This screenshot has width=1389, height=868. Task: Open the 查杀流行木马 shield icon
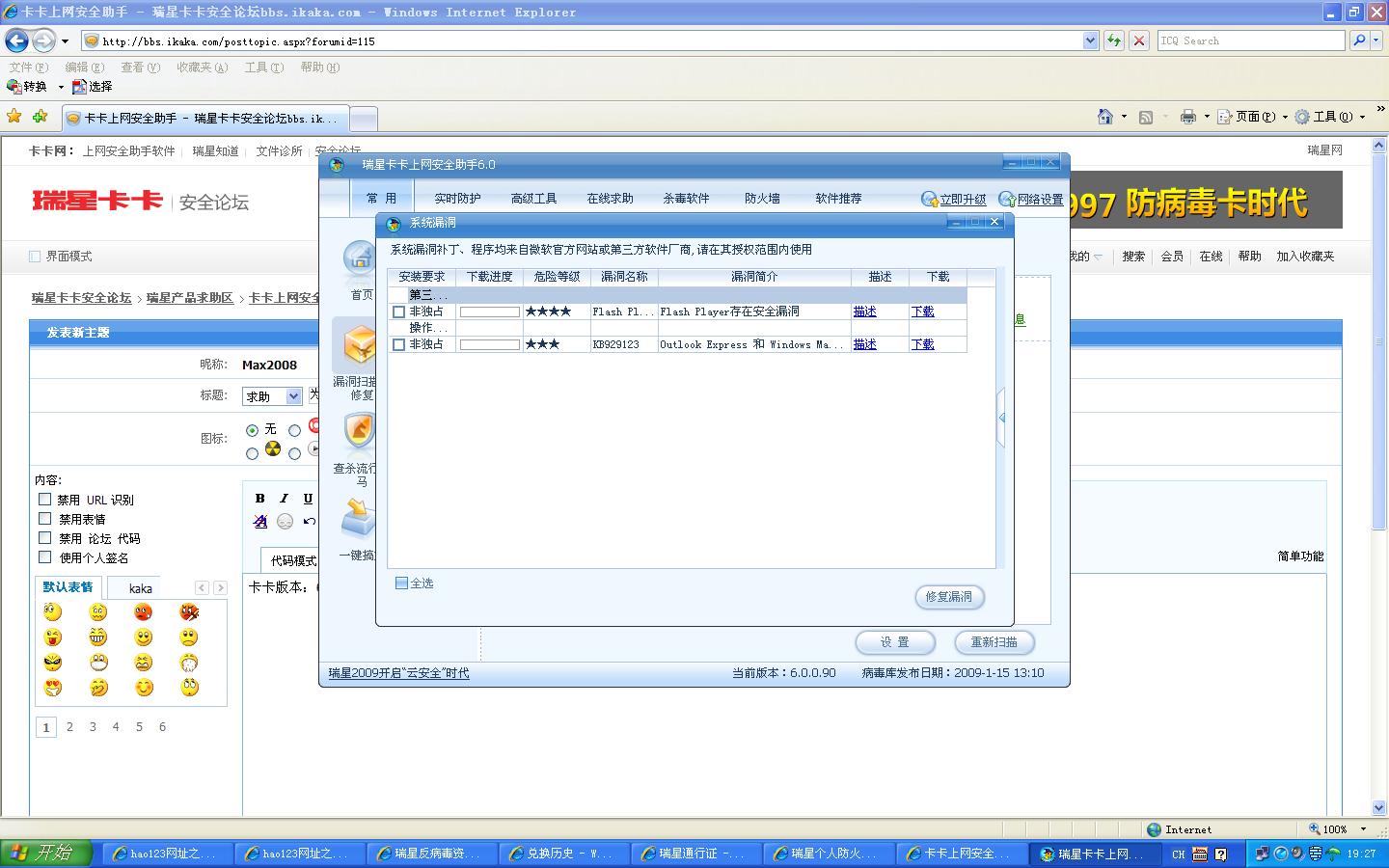[x=359, y=431]
